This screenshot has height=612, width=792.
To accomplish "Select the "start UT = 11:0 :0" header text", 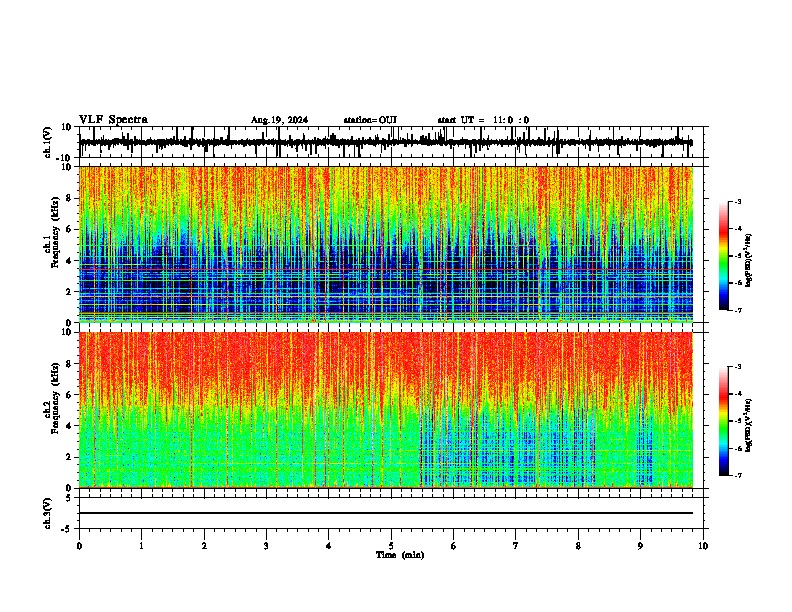I will click(483, 120).
